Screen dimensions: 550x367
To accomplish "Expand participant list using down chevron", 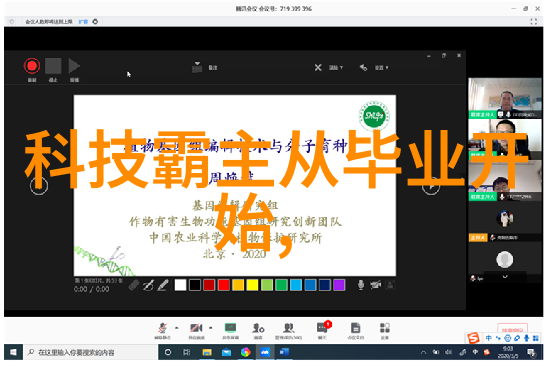I will pyautogui.click(x=505, y=276).
